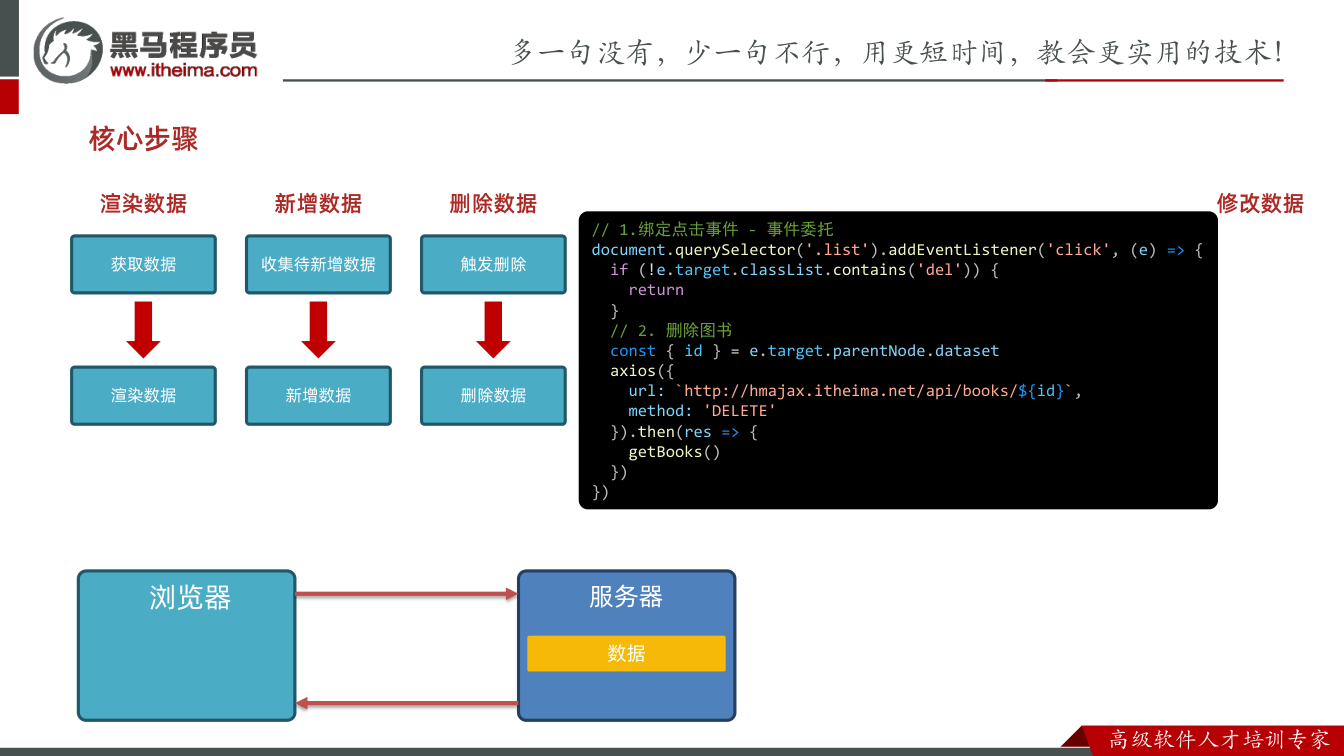Image resolution: width=1344 pixels, height=756 pixels.
Task: Click the yellow 数据 bar
Action: coord(626,654)
